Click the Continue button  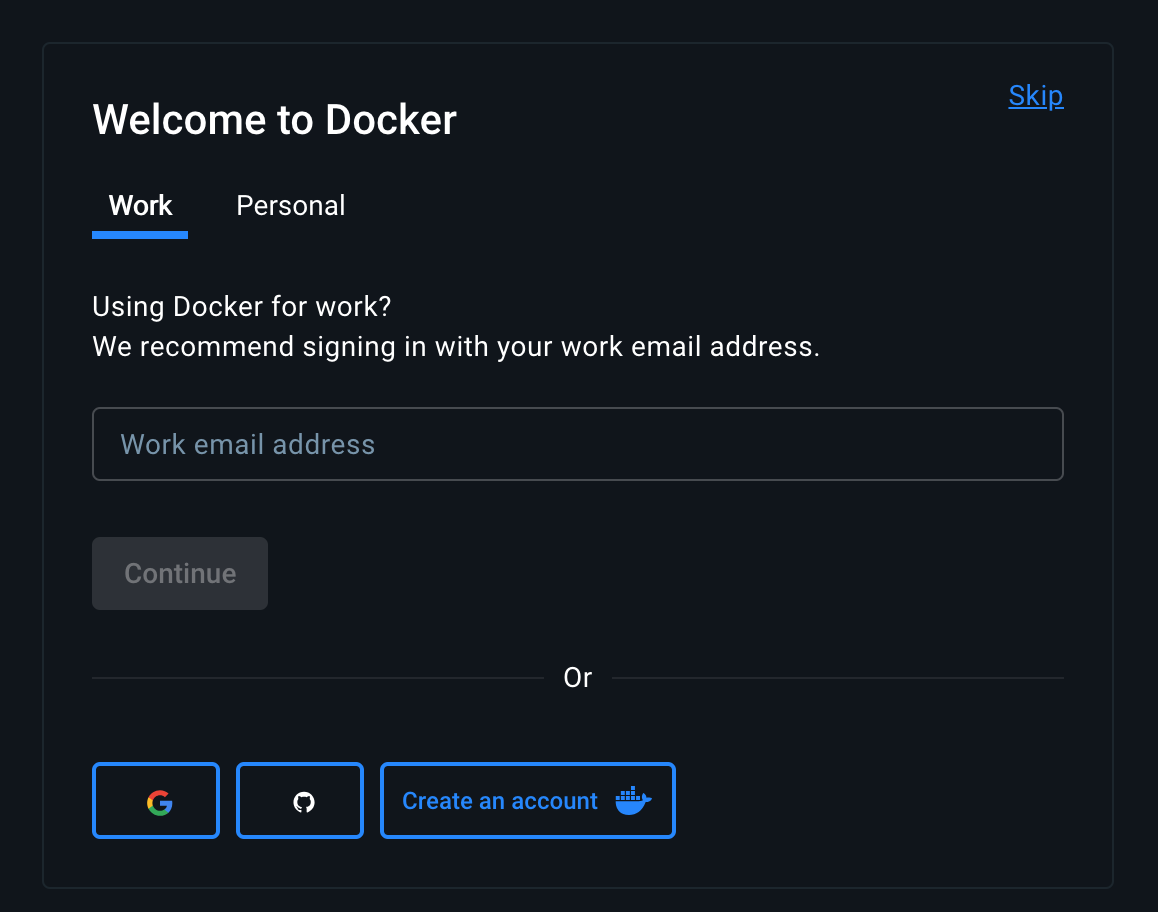(x=180, y=574)
